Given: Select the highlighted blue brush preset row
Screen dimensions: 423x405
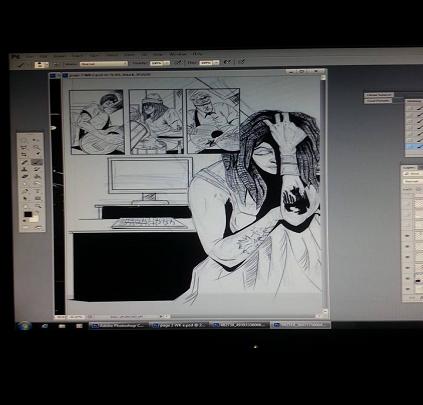Looking at the screenshot, I should pyautogui.click(x=414, y=147).
